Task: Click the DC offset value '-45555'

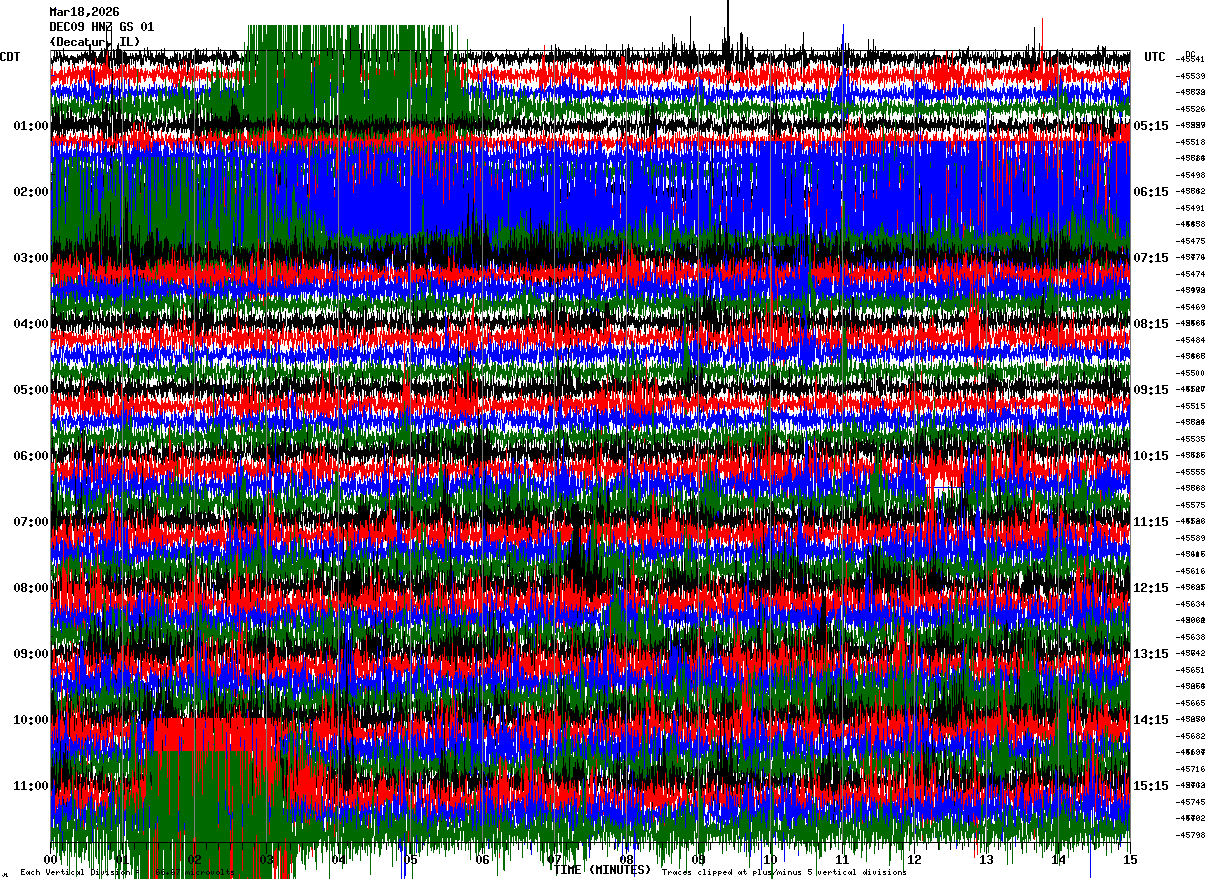Action: coord(1191,472)
